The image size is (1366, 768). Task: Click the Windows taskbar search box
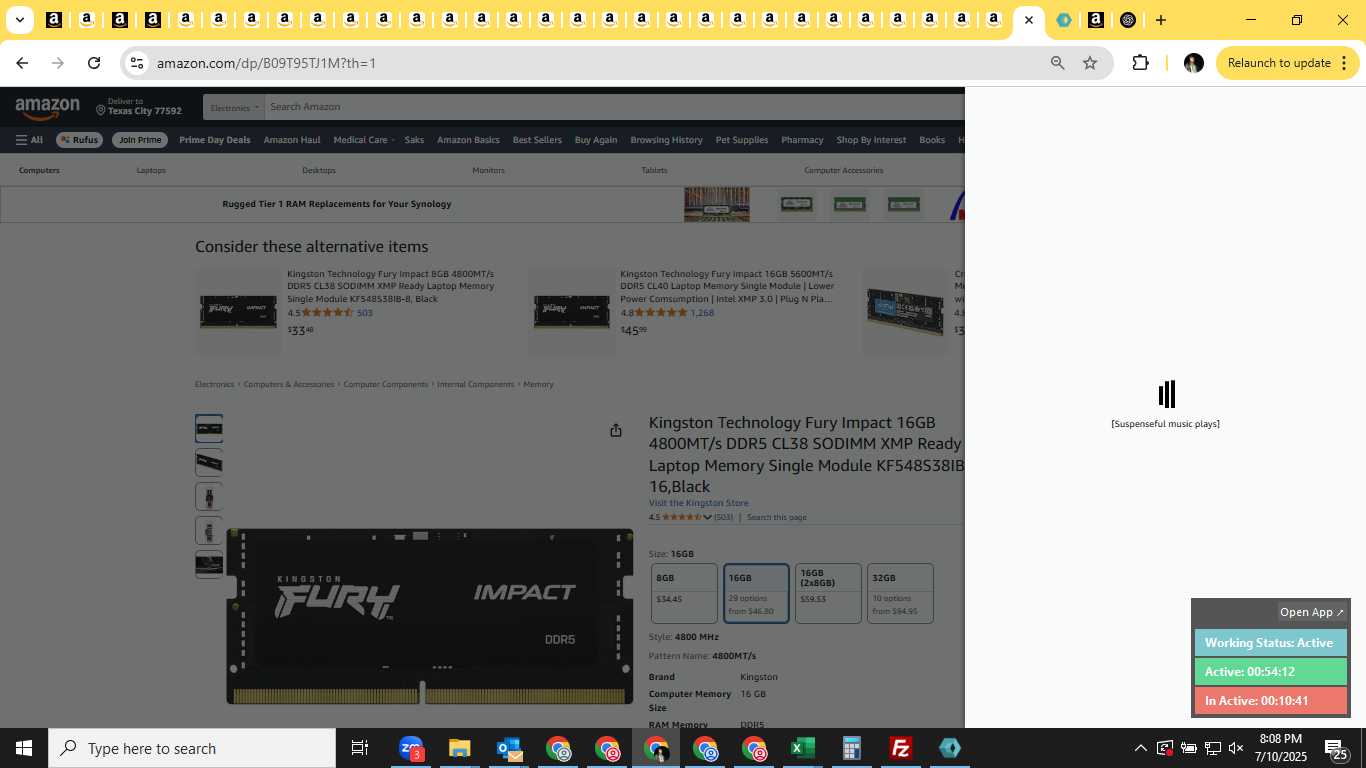click(191, 748)
